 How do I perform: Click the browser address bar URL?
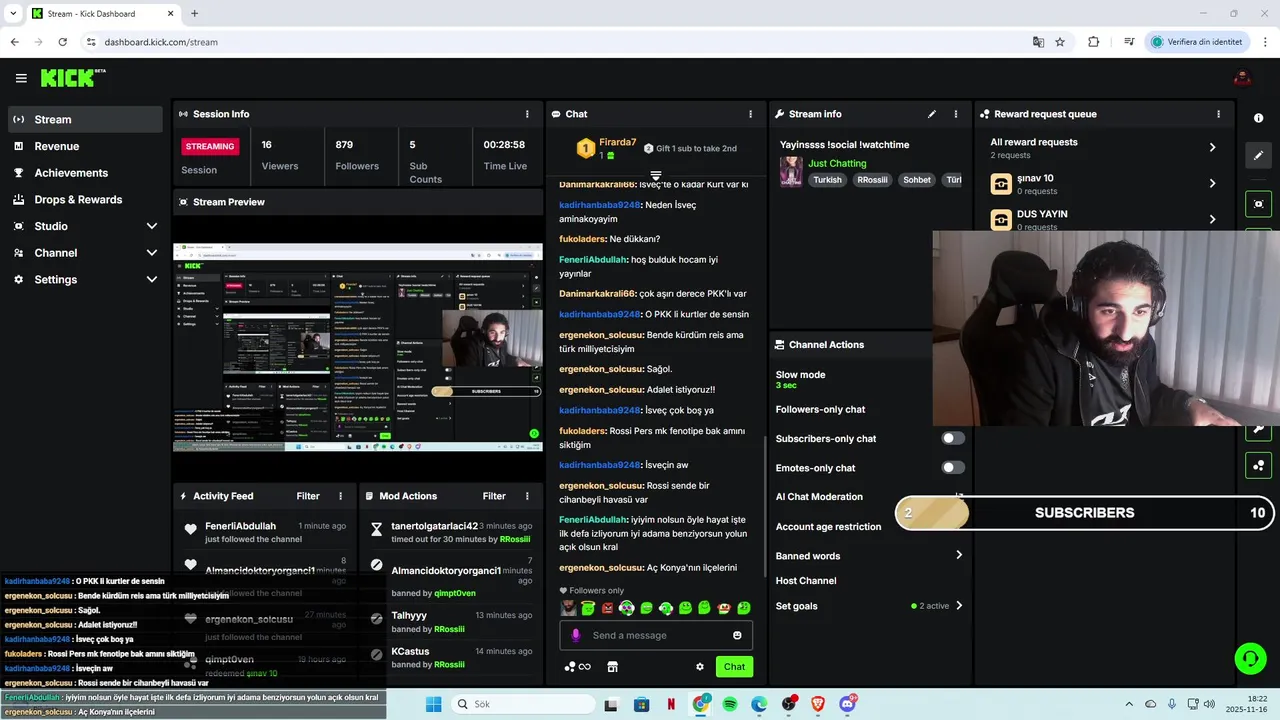161,42
